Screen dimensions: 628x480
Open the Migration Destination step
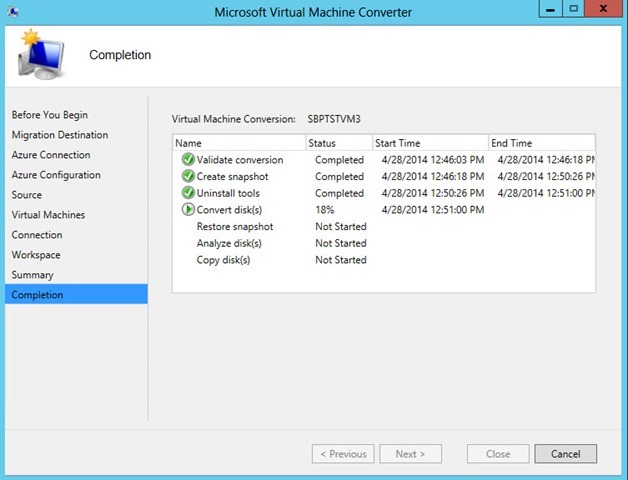(60, 135)
